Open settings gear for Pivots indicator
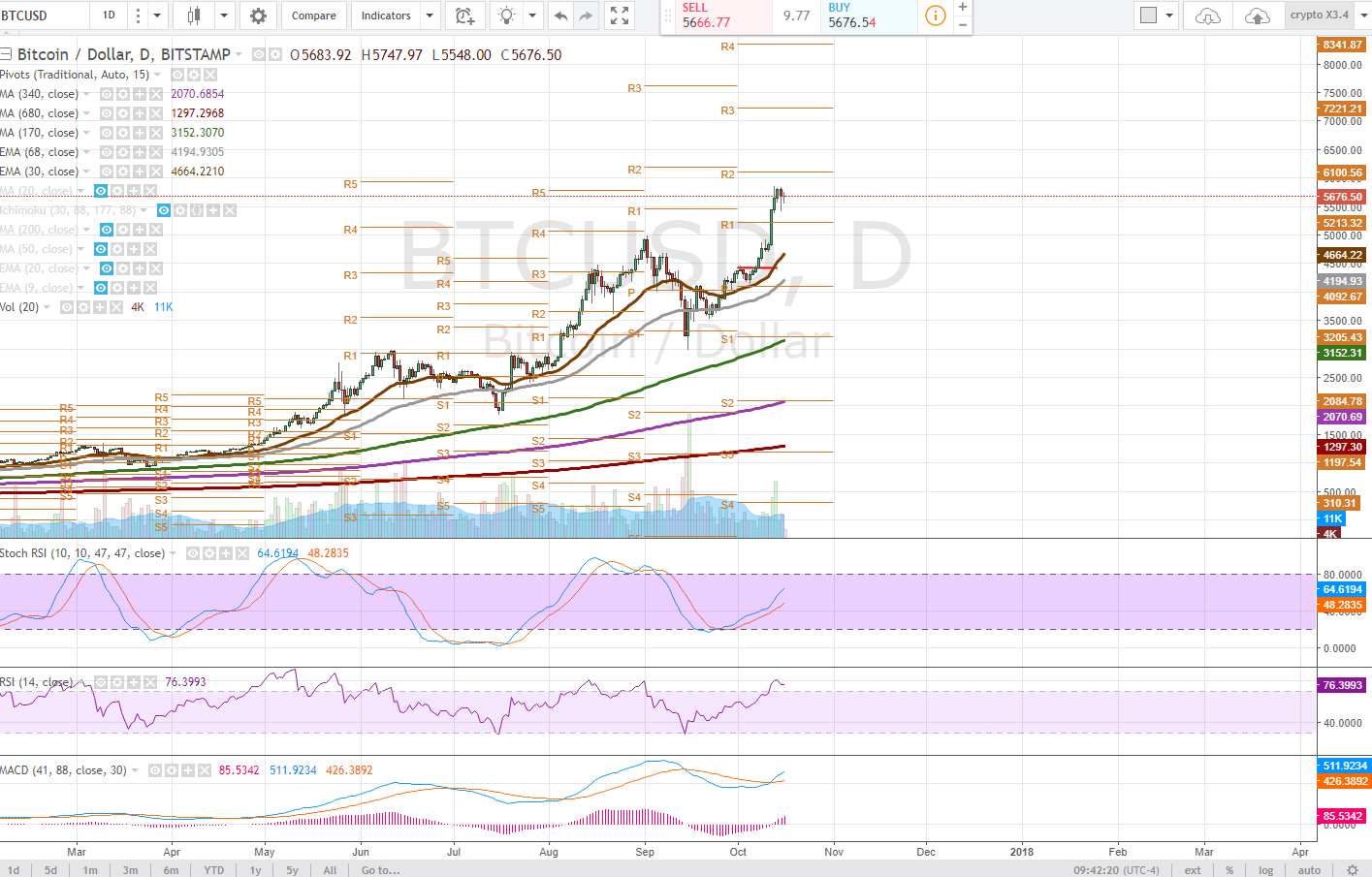Image resolution: width=1372 pixels, height=877 pixels. (194, 75)
